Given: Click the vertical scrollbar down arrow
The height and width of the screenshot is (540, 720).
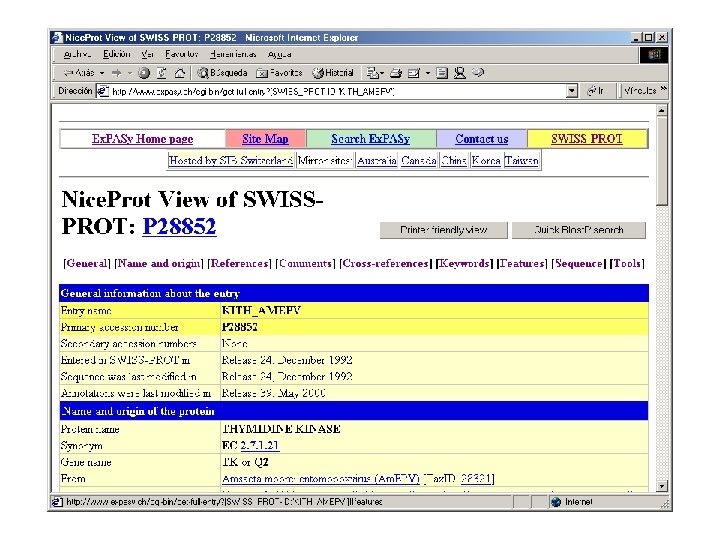Looking at the screenshot, I should [662, 486].
